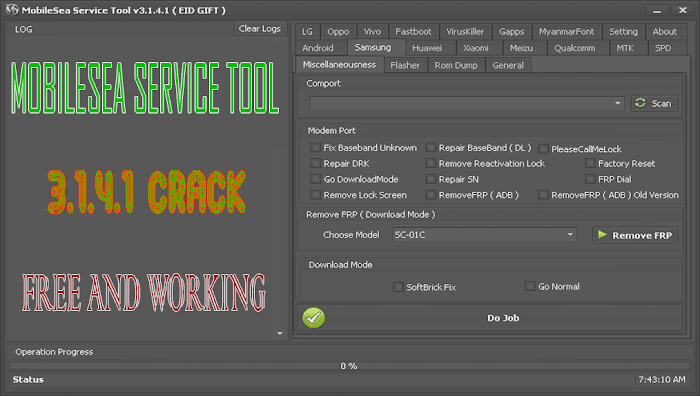Image resolution: width=700 pixels, height=396 pixels.
Task: Open the General sub-tab
Action: pyautogui.click(x=508, y=65)
